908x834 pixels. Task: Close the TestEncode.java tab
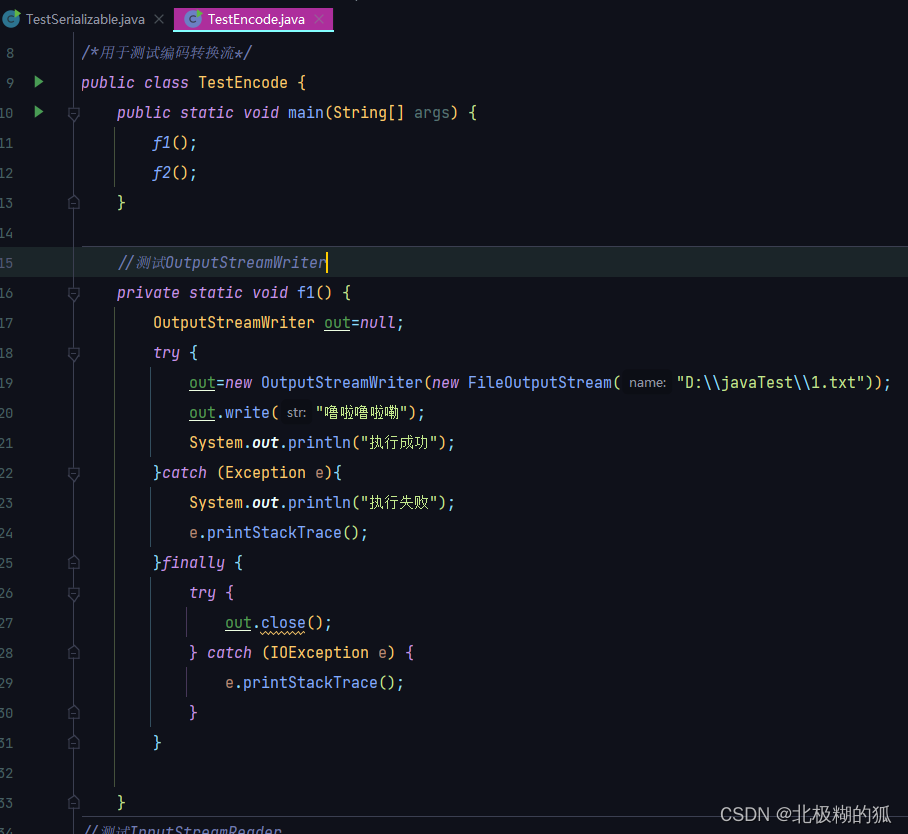tap(319, 19)
